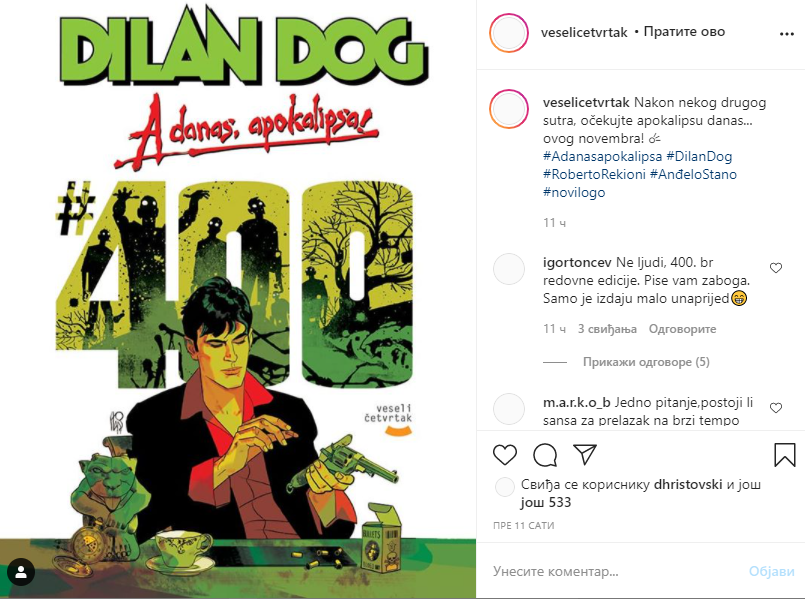Viewport: 805px width, 599px height.
Task: Like the post with heart icon
Action: [505, 455]
